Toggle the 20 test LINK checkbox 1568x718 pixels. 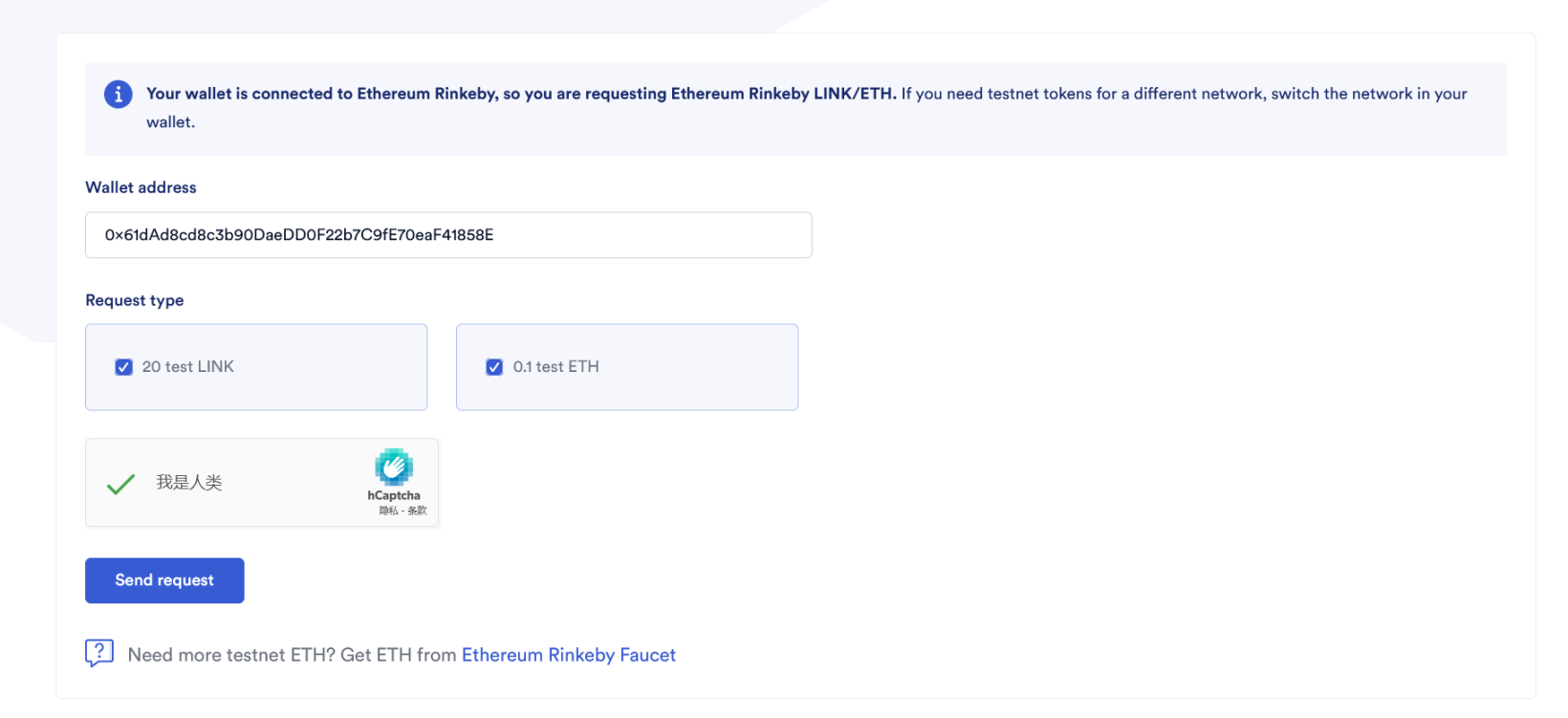coord(124,367)
